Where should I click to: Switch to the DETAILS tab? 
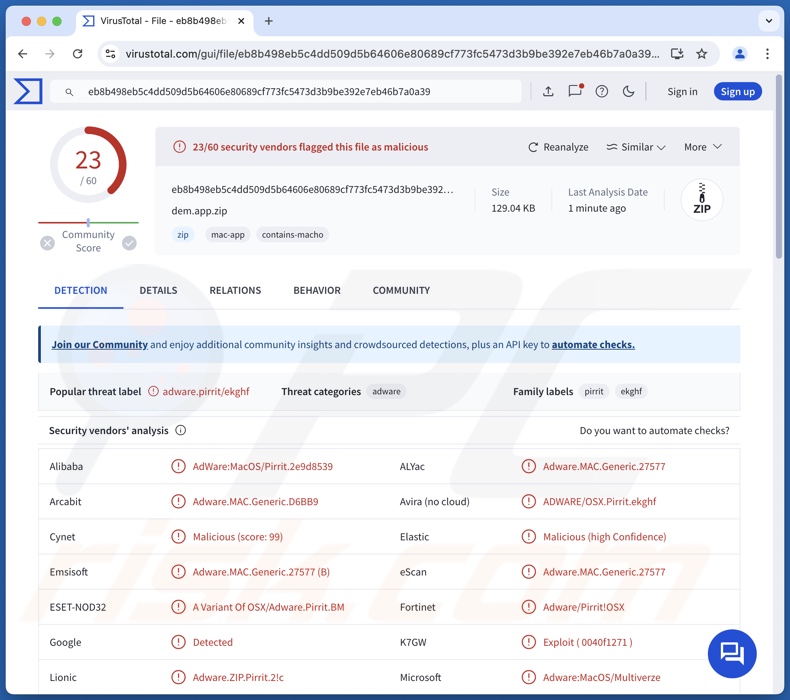point(158,290)
